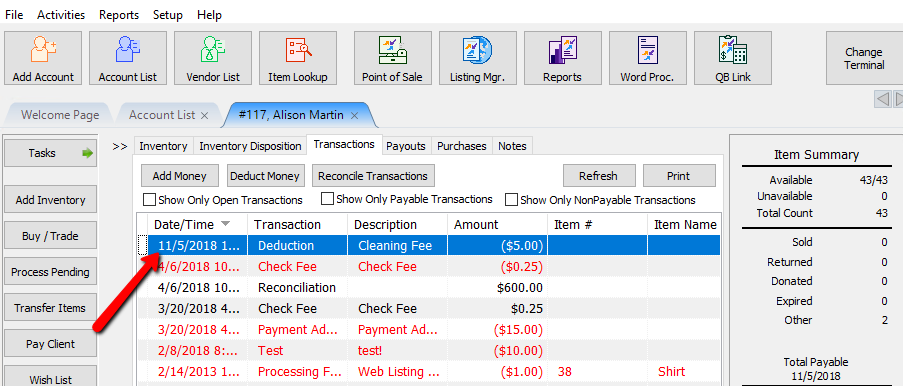Screen dimensions: 903x386
Task: Click the Process Pending sidebar button
Action: tap(50, 272)
